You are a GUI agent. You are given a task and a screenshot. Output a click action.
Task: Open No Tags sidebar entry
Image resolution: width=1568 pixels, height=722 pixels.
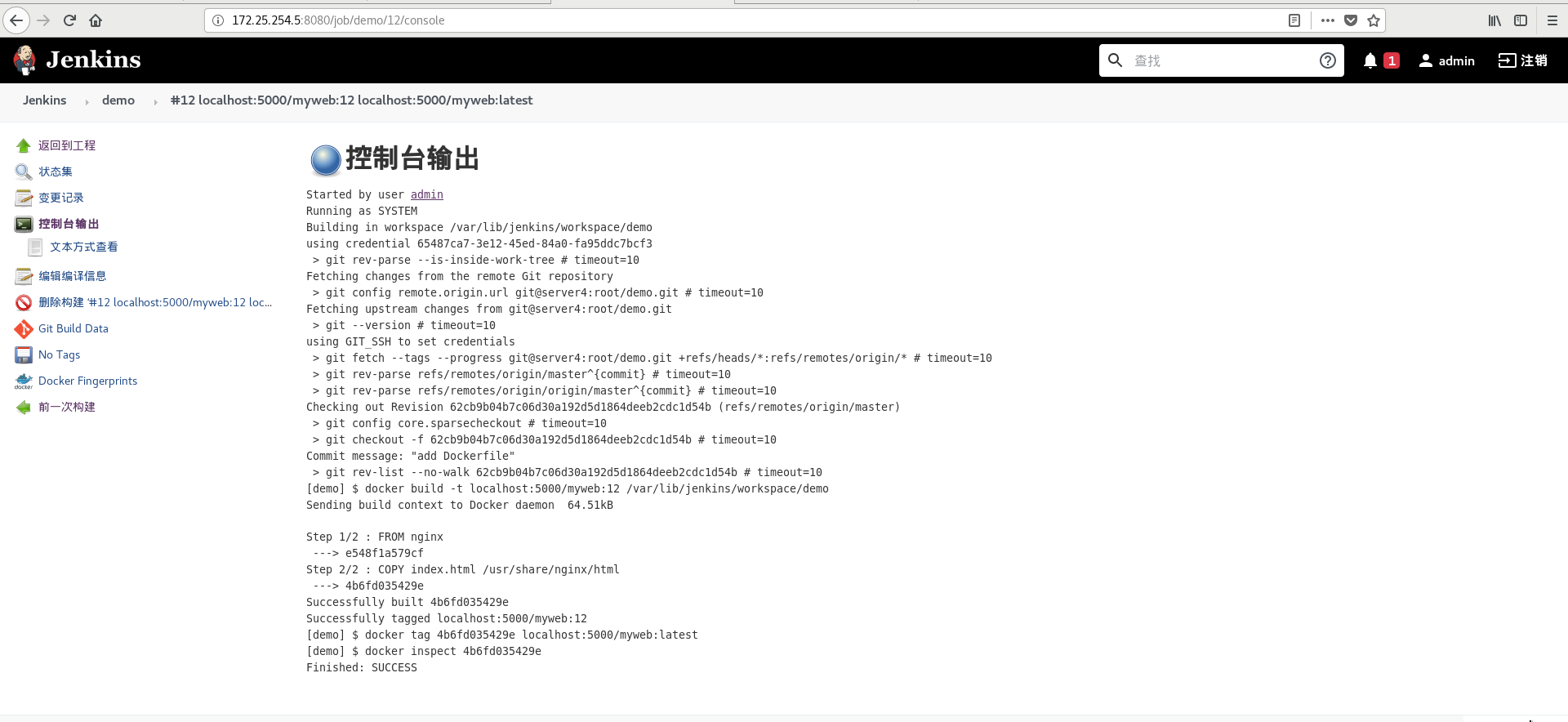pos(60,354)
